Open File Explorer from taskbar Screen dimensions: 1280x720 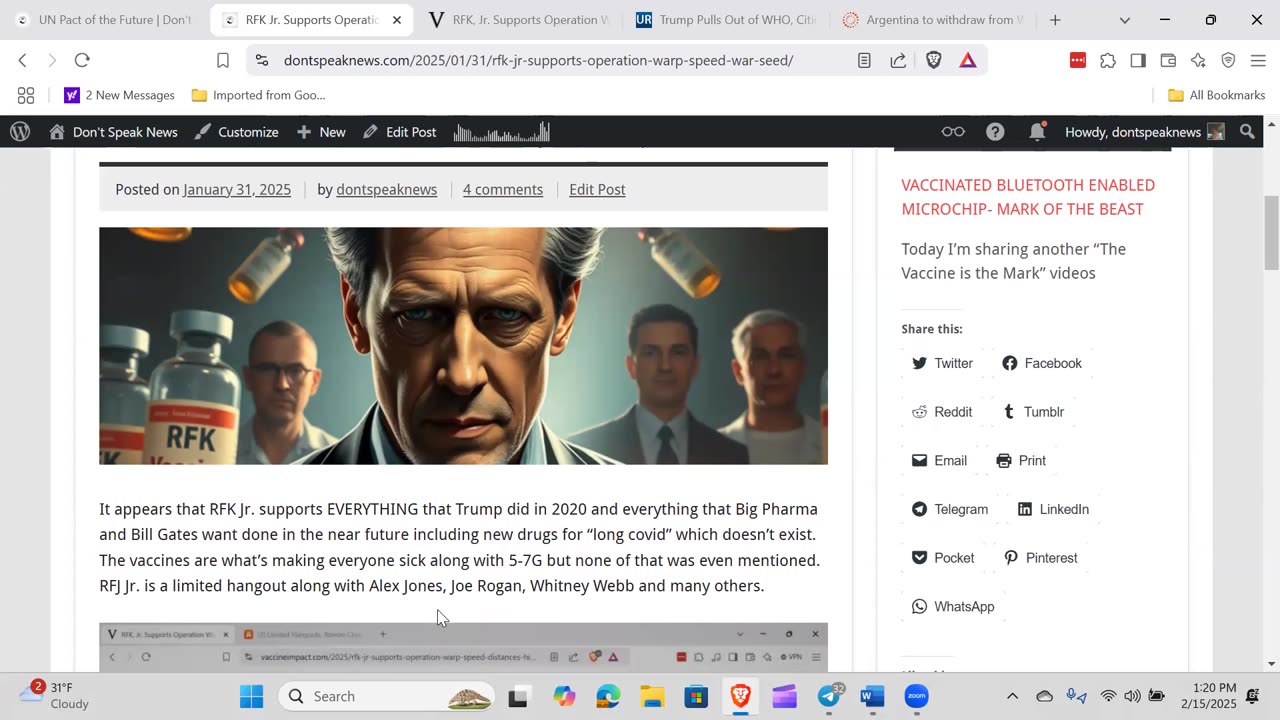coord(652,696)
